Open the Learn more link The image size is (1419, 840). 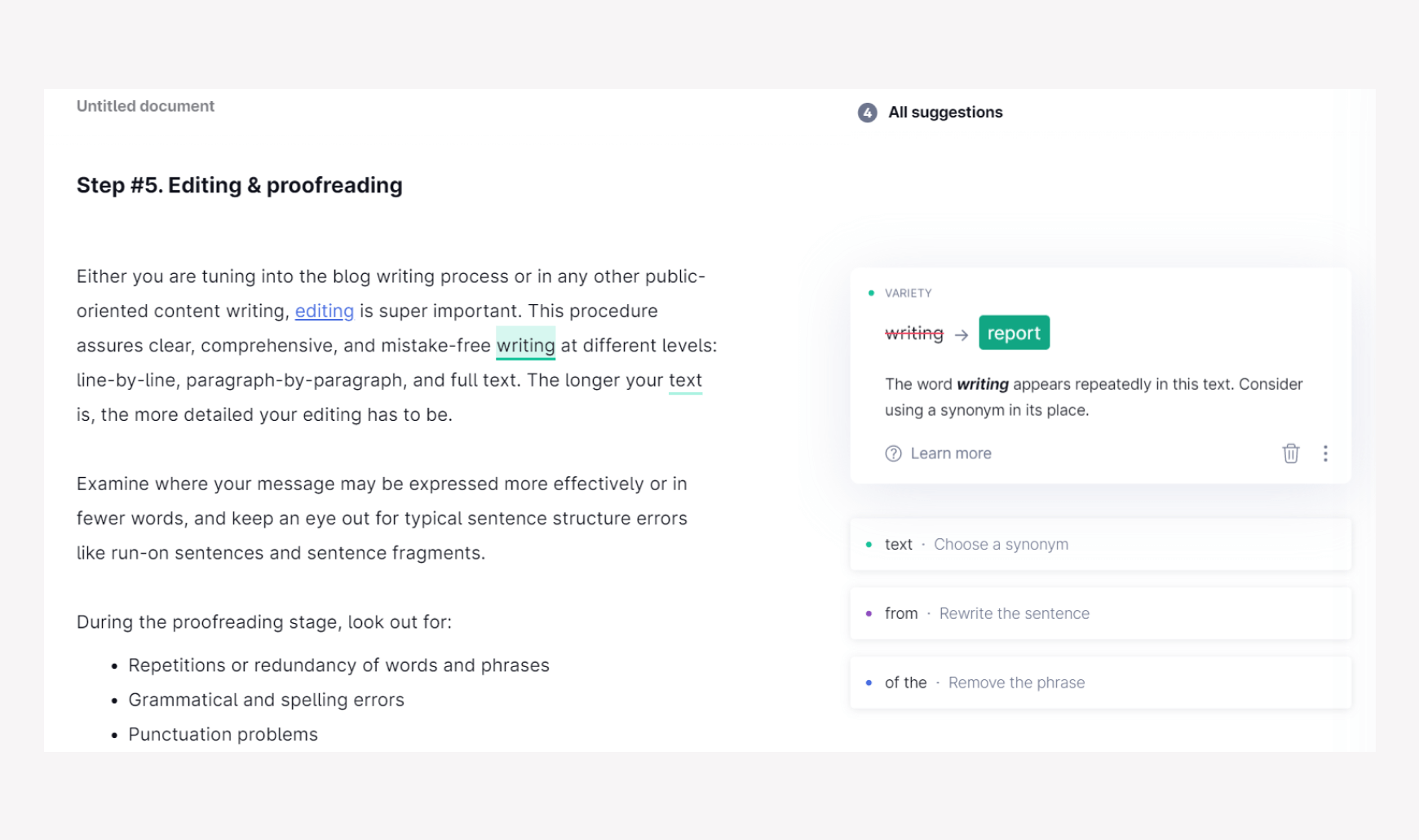(x=951, y=453)
